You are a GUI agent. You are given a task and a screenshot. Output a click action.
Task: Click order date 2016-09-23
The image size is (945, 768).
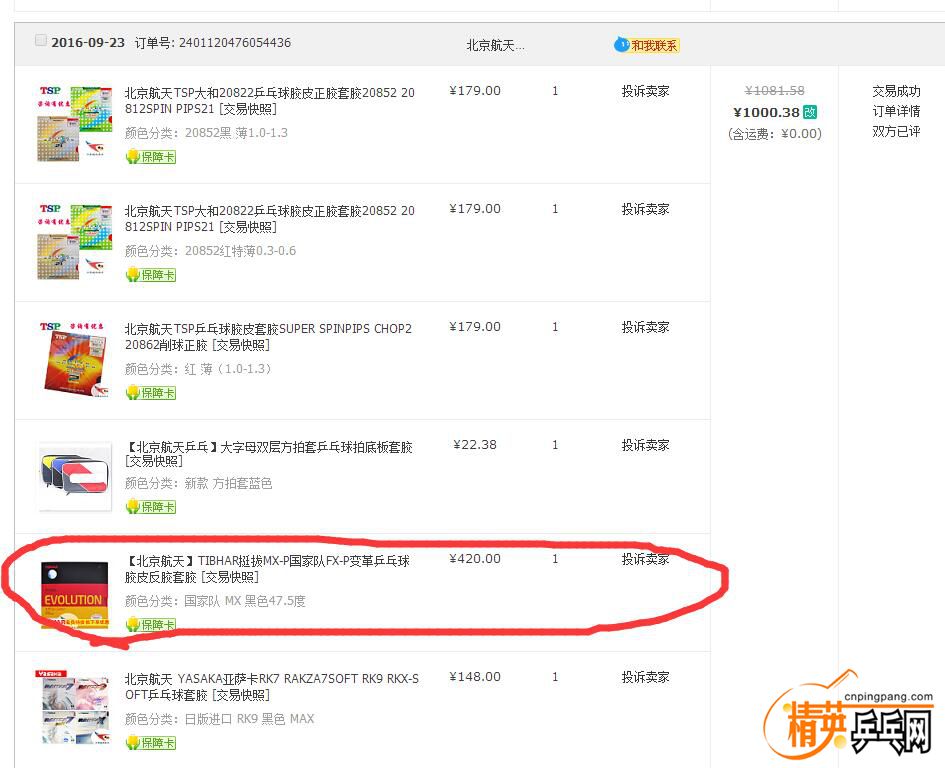pos(88,43)
